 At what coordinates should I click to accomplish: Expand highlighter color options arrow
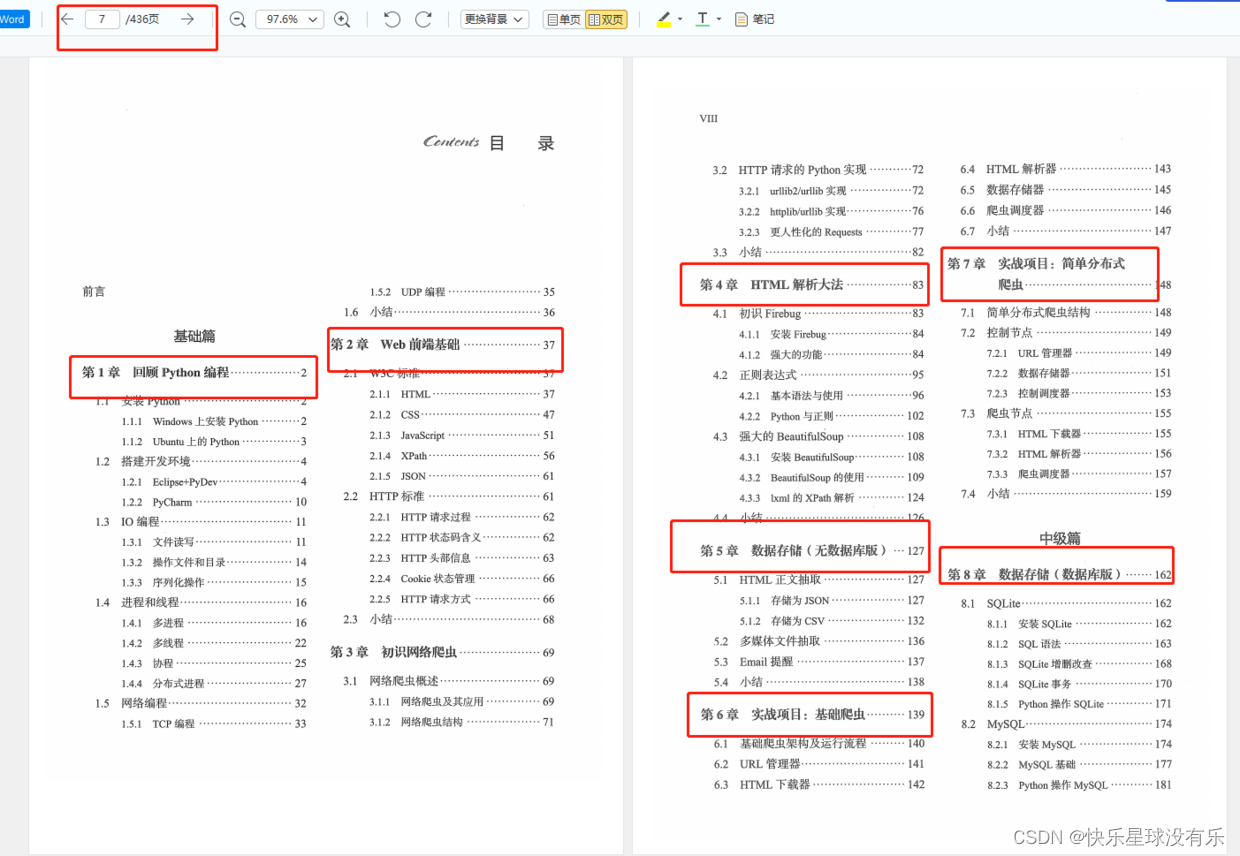click(680, 19)
